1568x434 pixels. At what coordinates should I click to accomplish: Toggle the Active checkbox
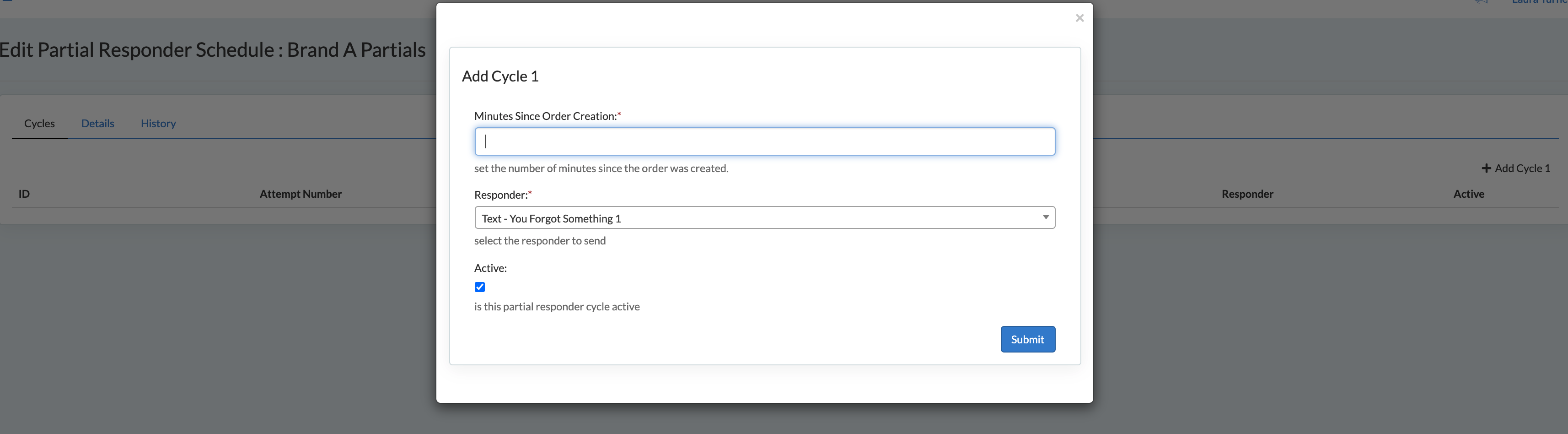click(x=480, y=287)
